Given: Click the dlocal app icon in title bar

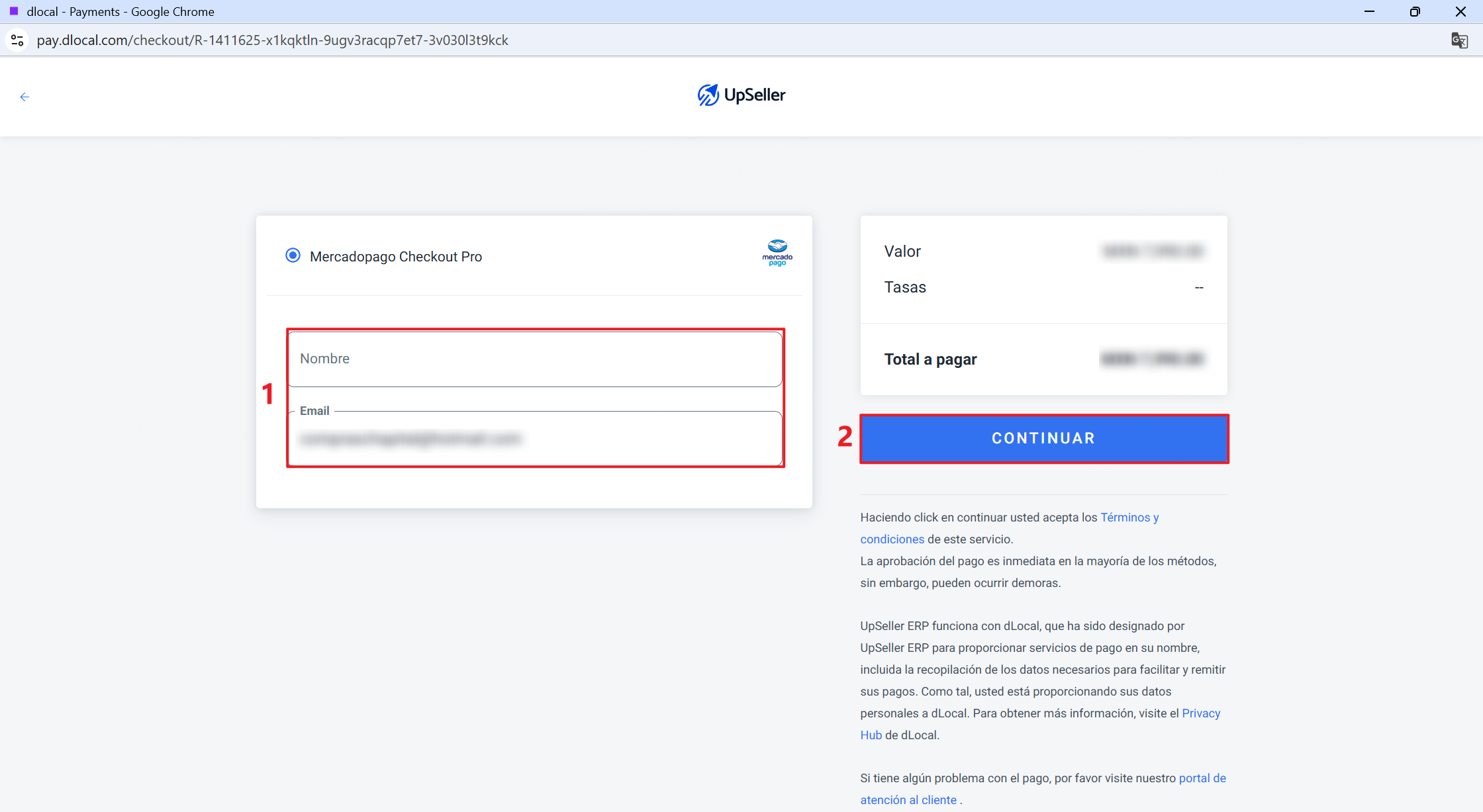Looking at the screenshot, I should pos(15,11).
